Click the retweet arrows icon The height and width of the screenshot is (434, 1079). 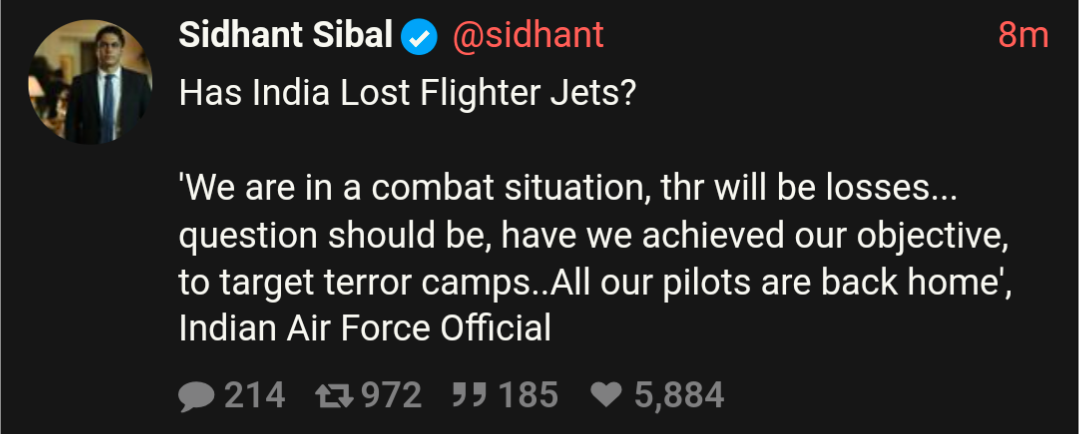point(334,396)
